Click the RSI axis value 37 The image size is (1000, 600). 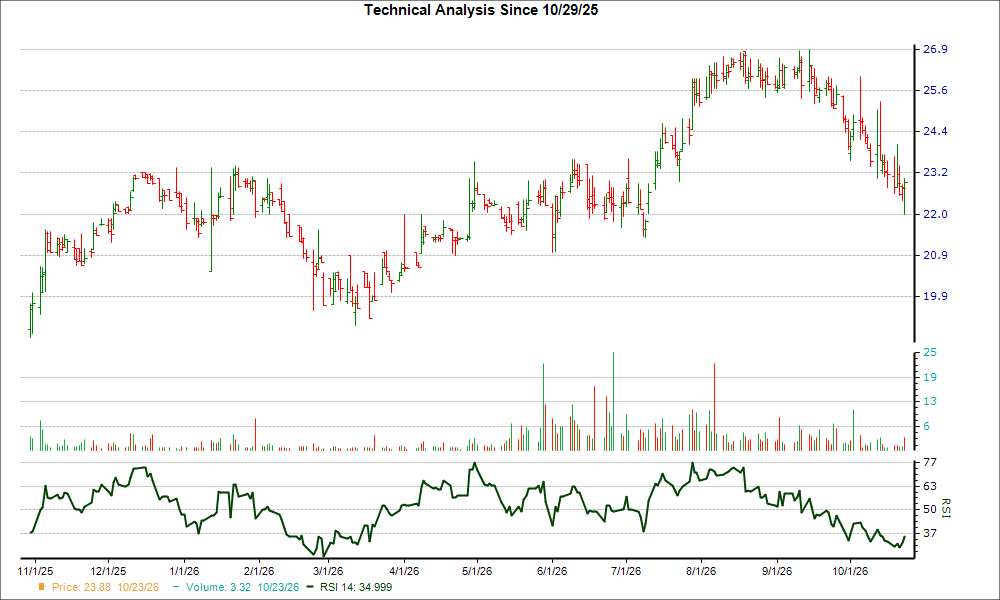(x=930, y=533)
